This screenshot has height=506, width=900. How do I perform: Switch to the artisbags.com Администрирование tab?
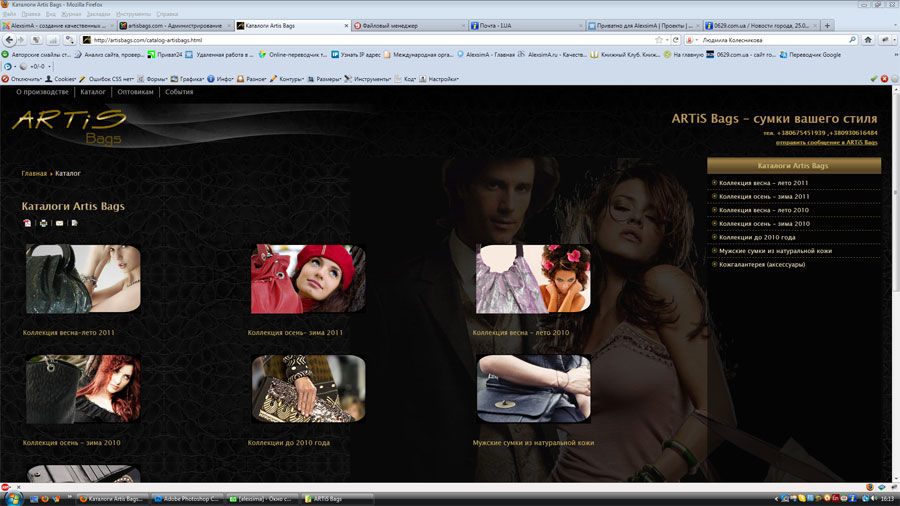(174, 26)
